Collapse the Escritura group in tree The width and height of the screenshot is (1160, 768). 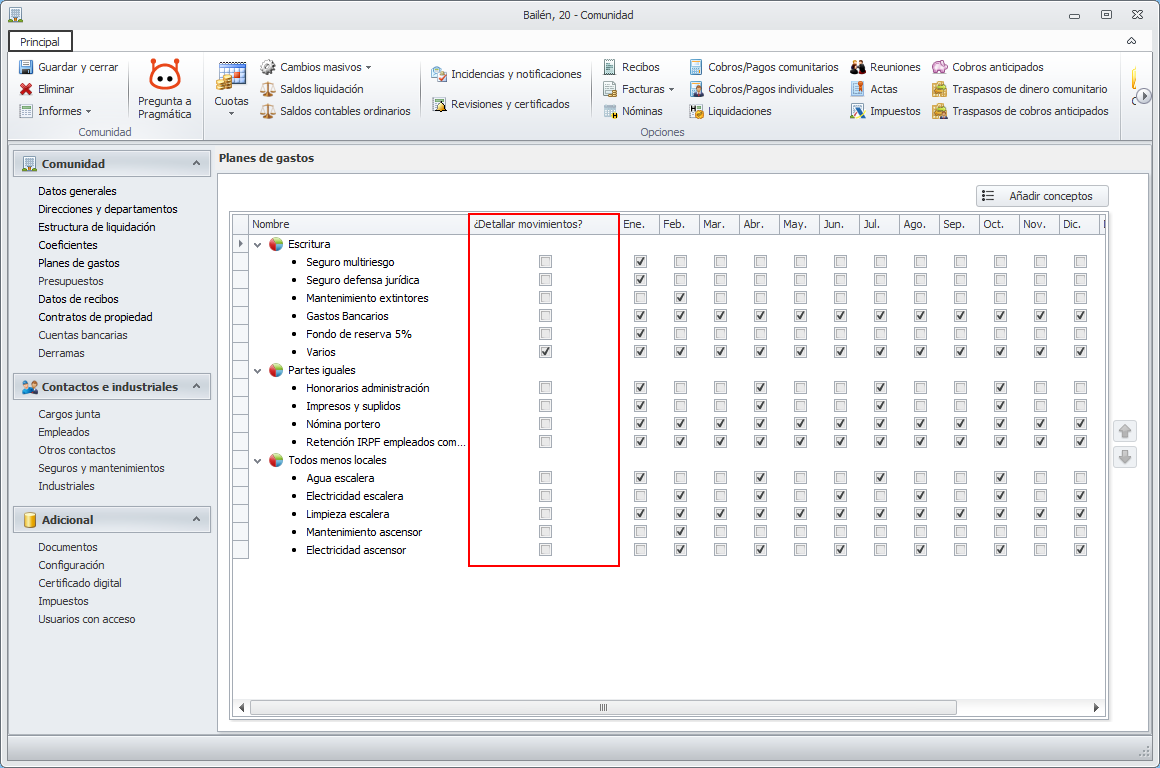[x=258, y=245]
